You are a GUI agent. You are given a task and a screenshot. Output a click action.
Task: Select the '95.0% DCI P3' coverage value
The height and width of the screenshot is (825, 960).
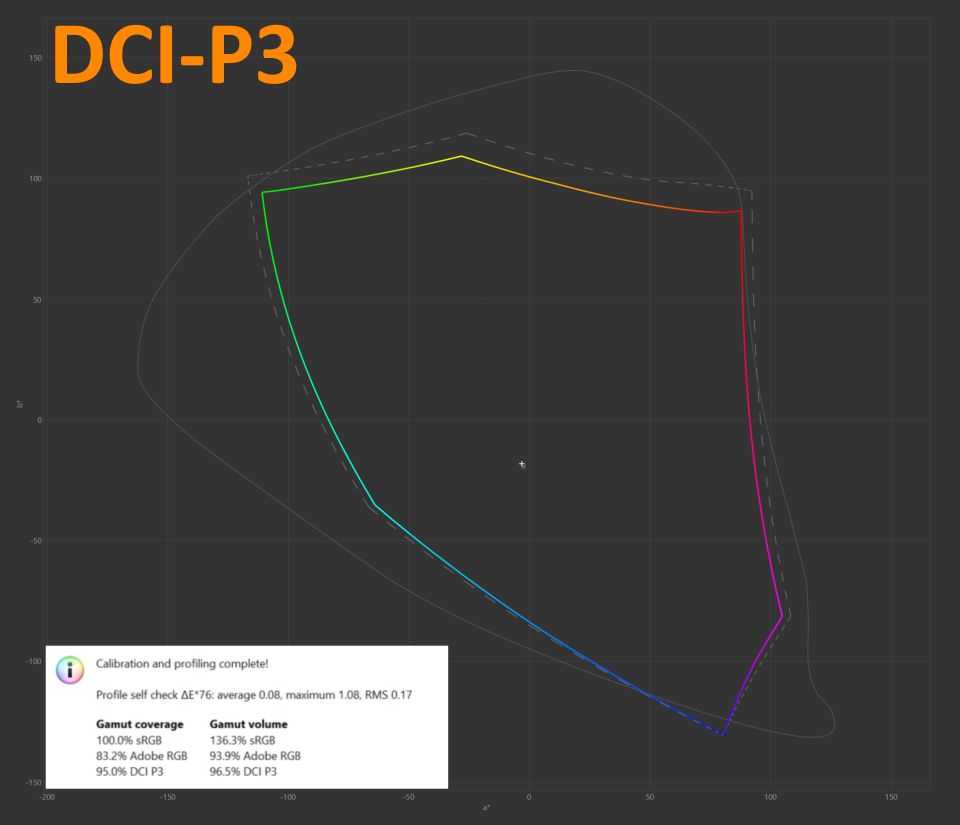click(x=130, y=772)
